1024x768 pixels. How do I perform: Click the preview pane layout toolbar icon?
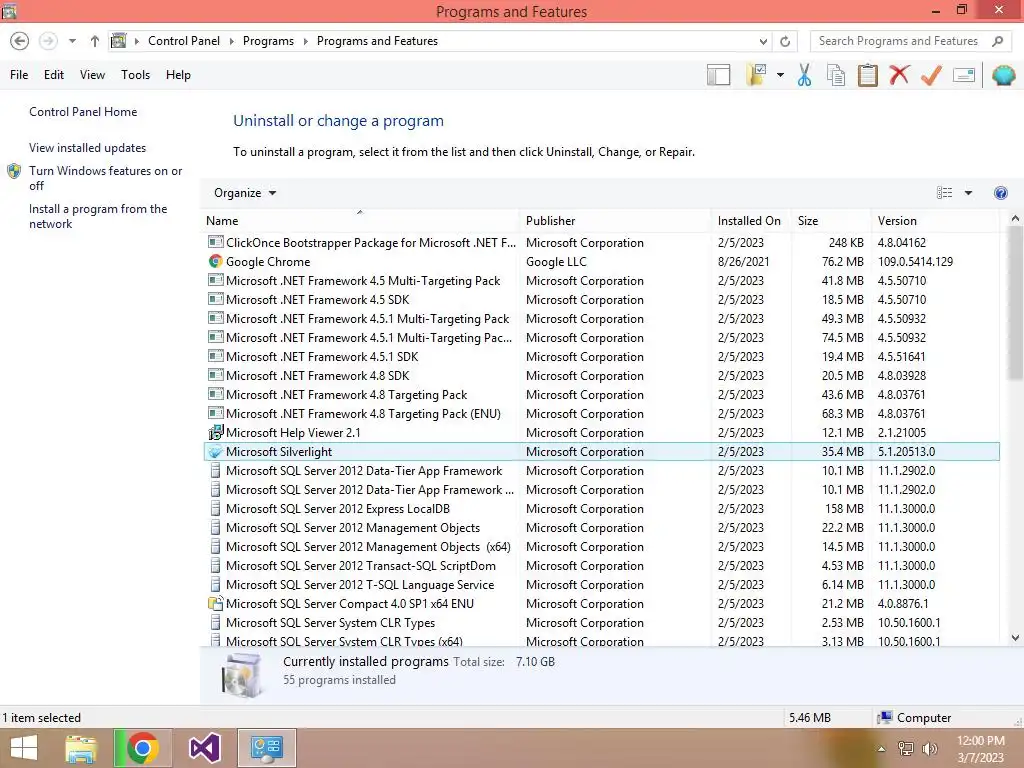(x=718, y=75)
